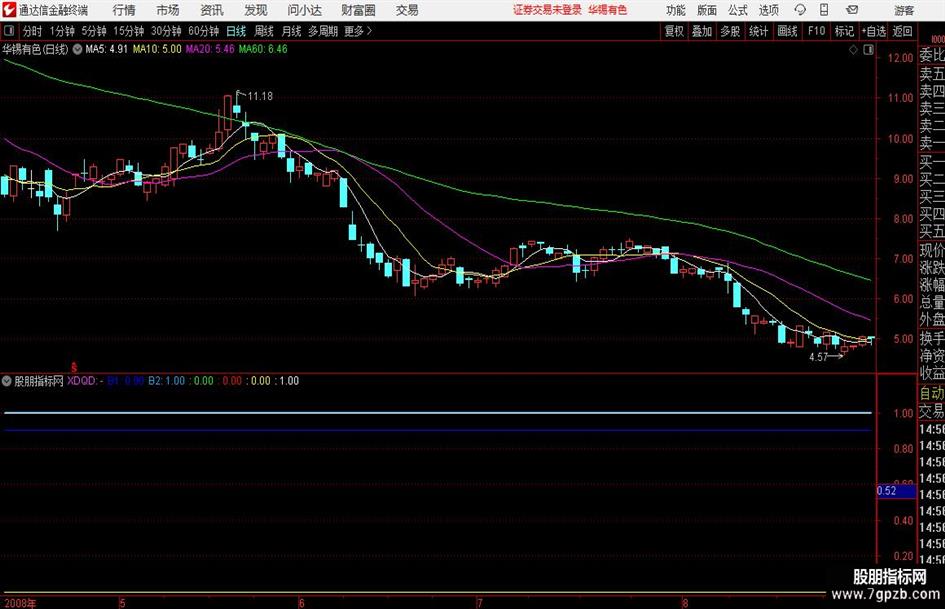Toggle the panel layout icon beside the diamond
The height and width of the screenshot is (609, 945).
click(868, 50)
